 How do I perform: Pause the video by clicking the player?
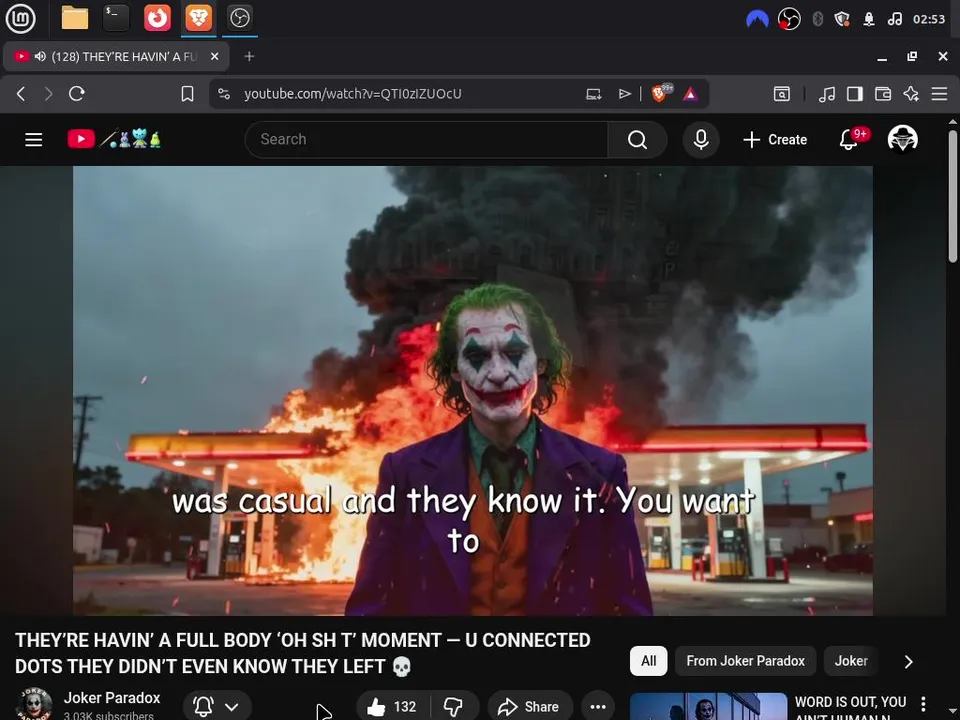473,391
